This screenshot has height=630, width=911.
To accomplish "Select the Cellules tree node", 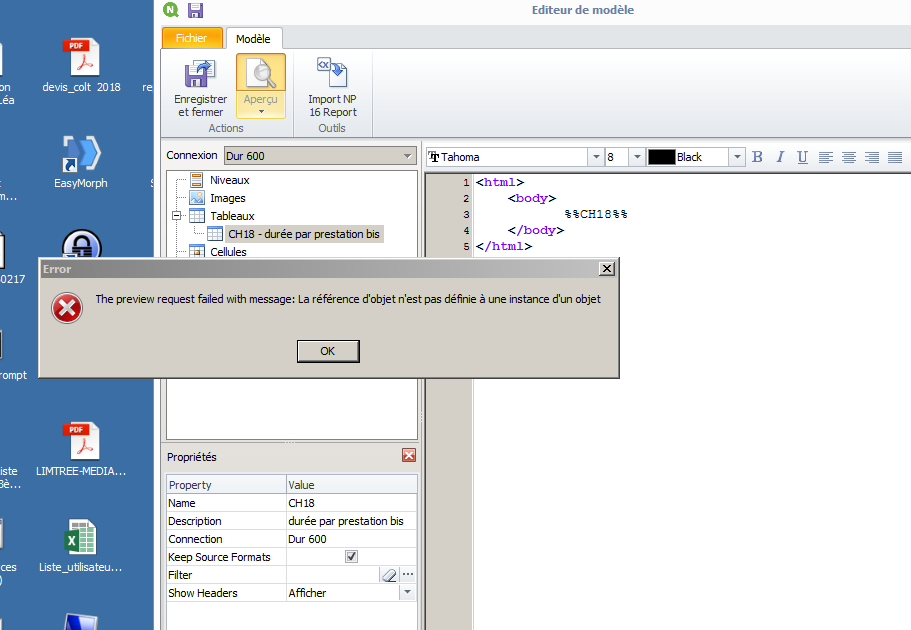I will (x=228, y=252).
